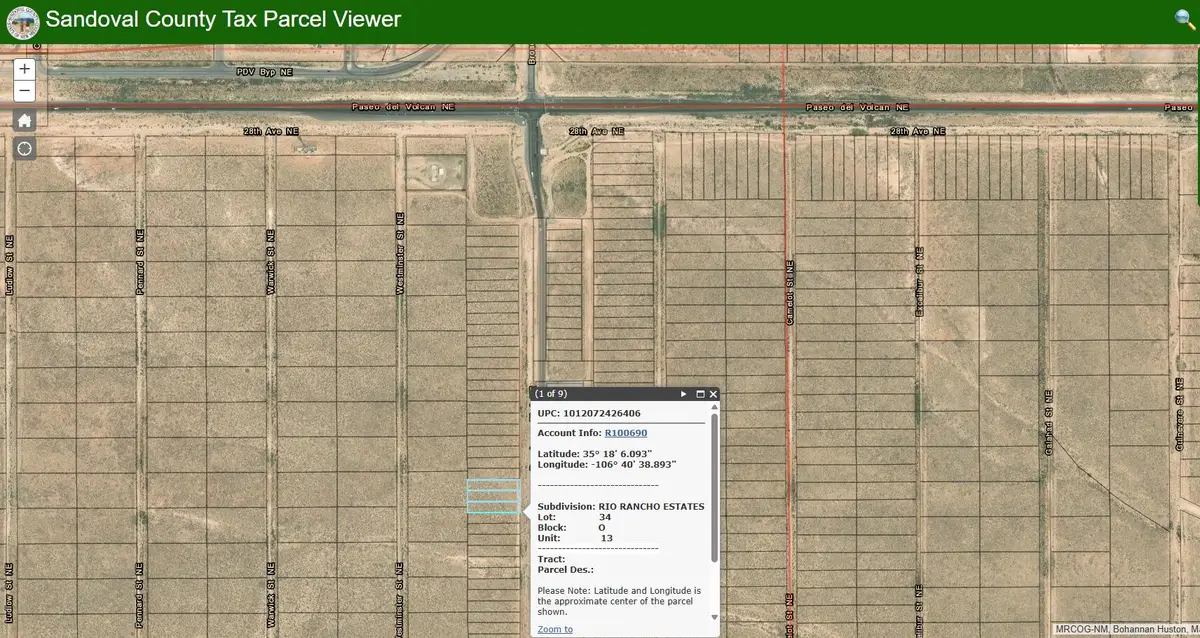Zoom in using the plus button
This screenshot has height=638, width=1200.
(x=23, y=69)
